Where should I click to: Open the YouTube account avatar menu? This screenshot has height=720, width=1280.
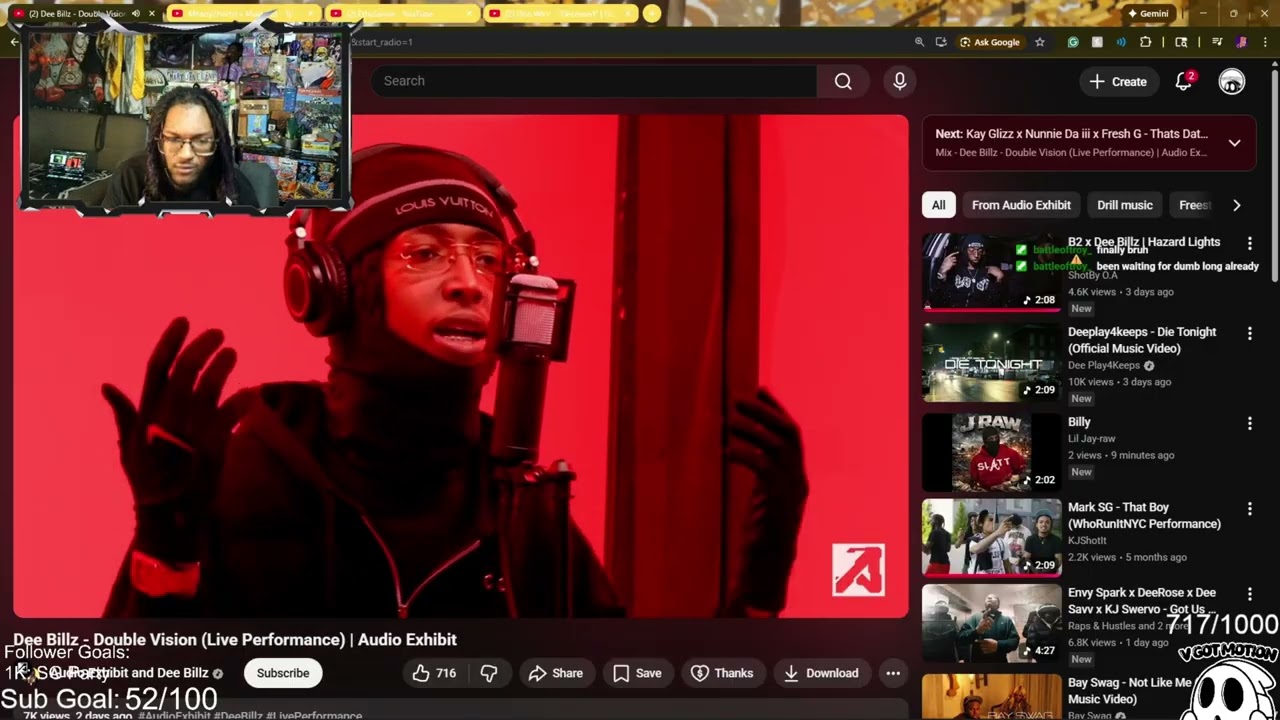pyautogui.click(x=1232, y=82)
